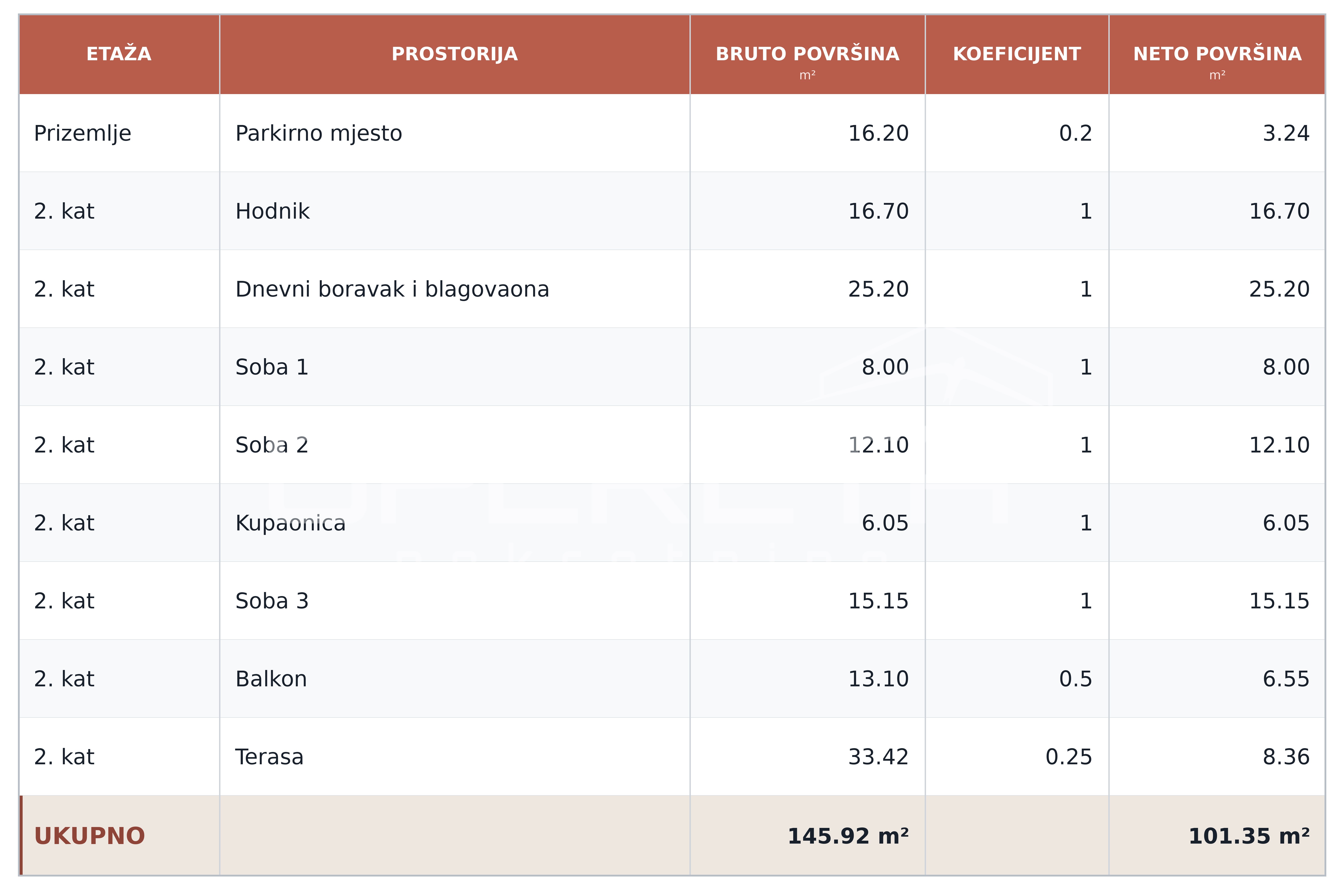Click the UKUPNO total row label

click(90, 836)
